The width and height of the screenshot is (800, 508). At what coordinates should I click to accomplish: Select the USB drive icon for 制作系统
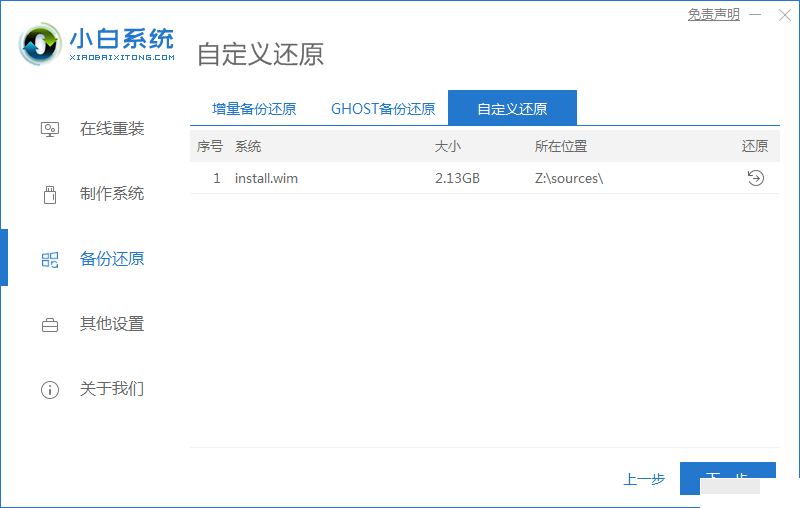click(50, 194)
